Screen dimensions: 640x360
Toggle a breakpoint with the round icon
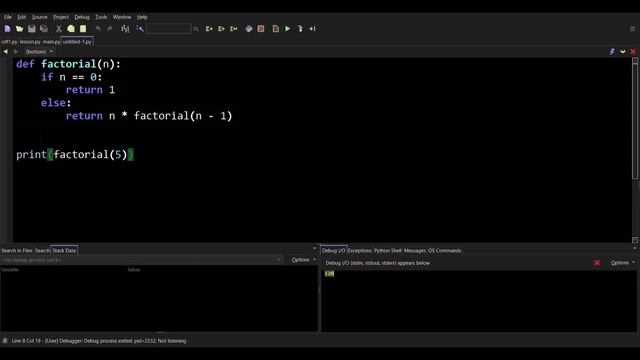coord(249,29)
